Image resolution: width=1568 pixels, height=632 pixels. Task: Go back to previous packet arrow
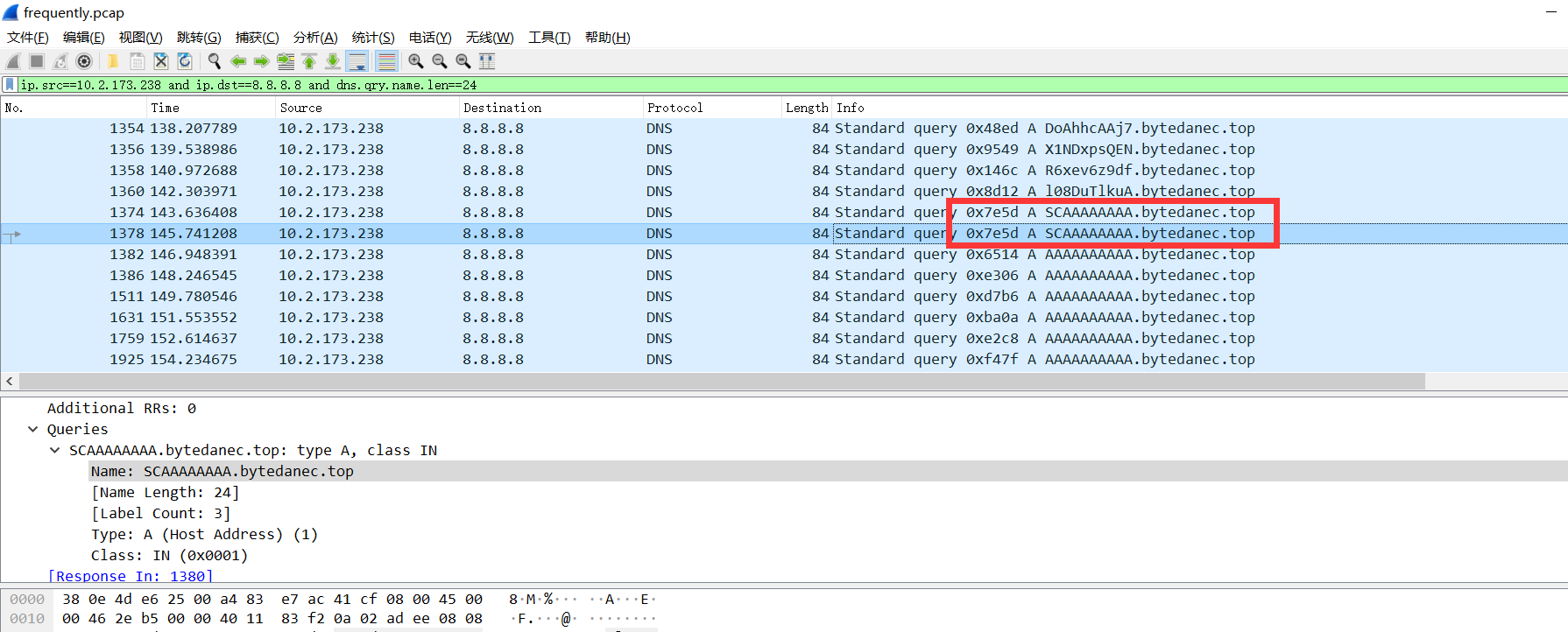click(237, 61)
